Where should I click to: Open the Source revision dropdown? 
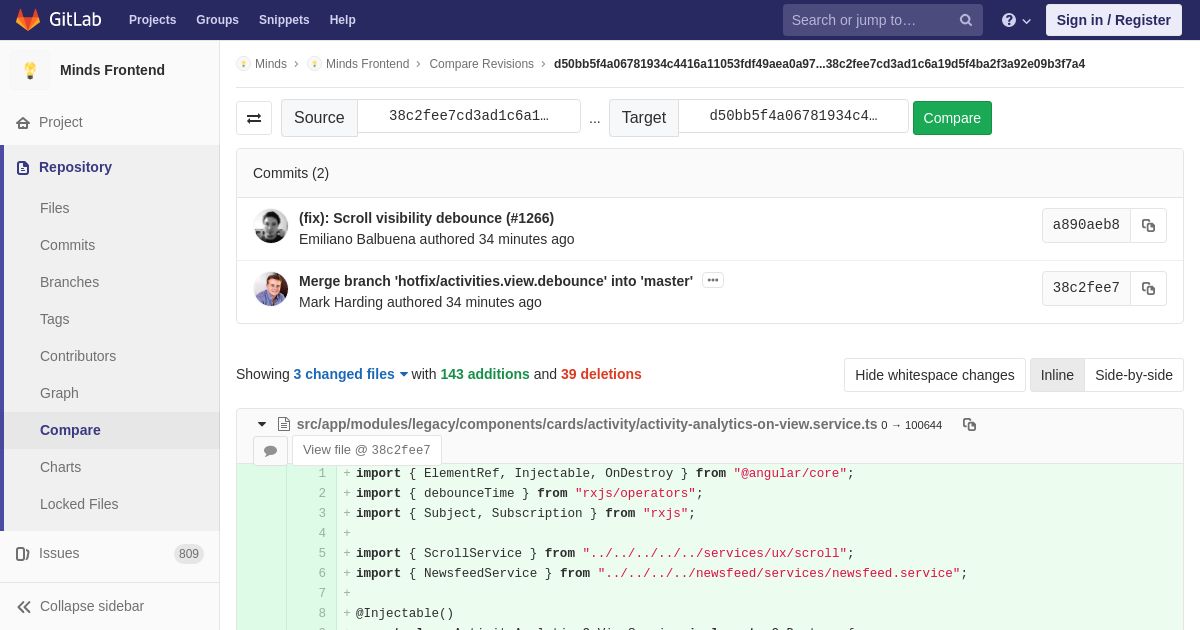click(469, 116)
